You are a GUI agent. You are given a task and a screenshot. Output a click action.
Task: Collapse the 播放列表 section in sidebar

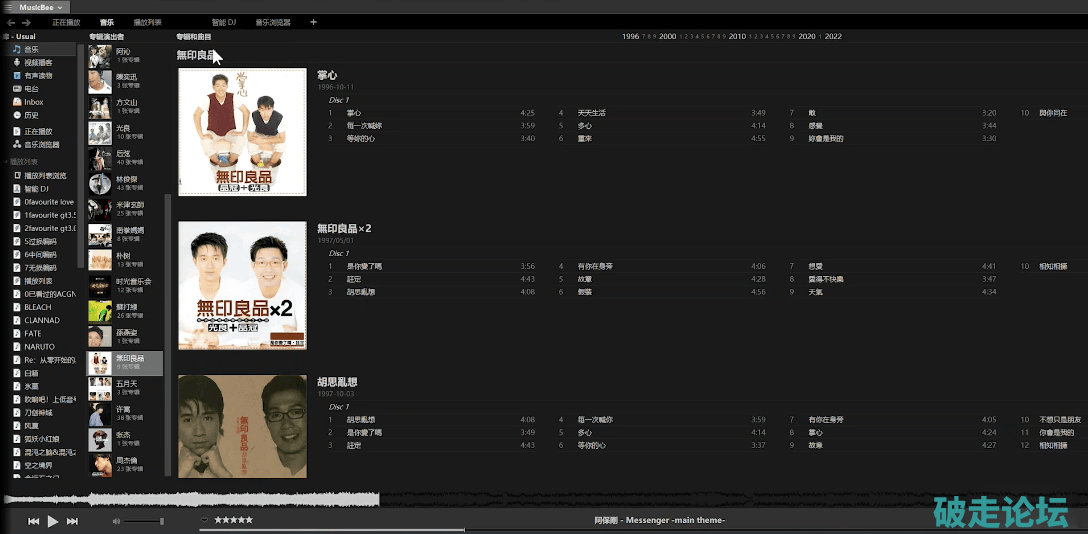click(6, 161)
